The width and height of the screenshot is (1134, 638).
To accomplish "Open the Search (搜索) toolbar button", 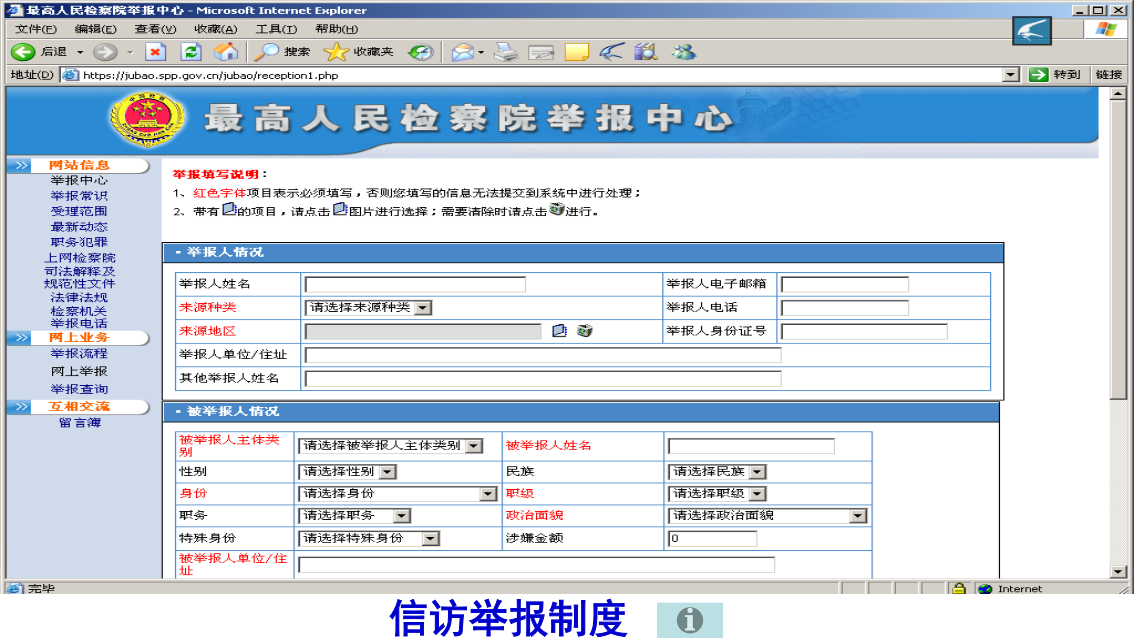I will coord(283,52).
